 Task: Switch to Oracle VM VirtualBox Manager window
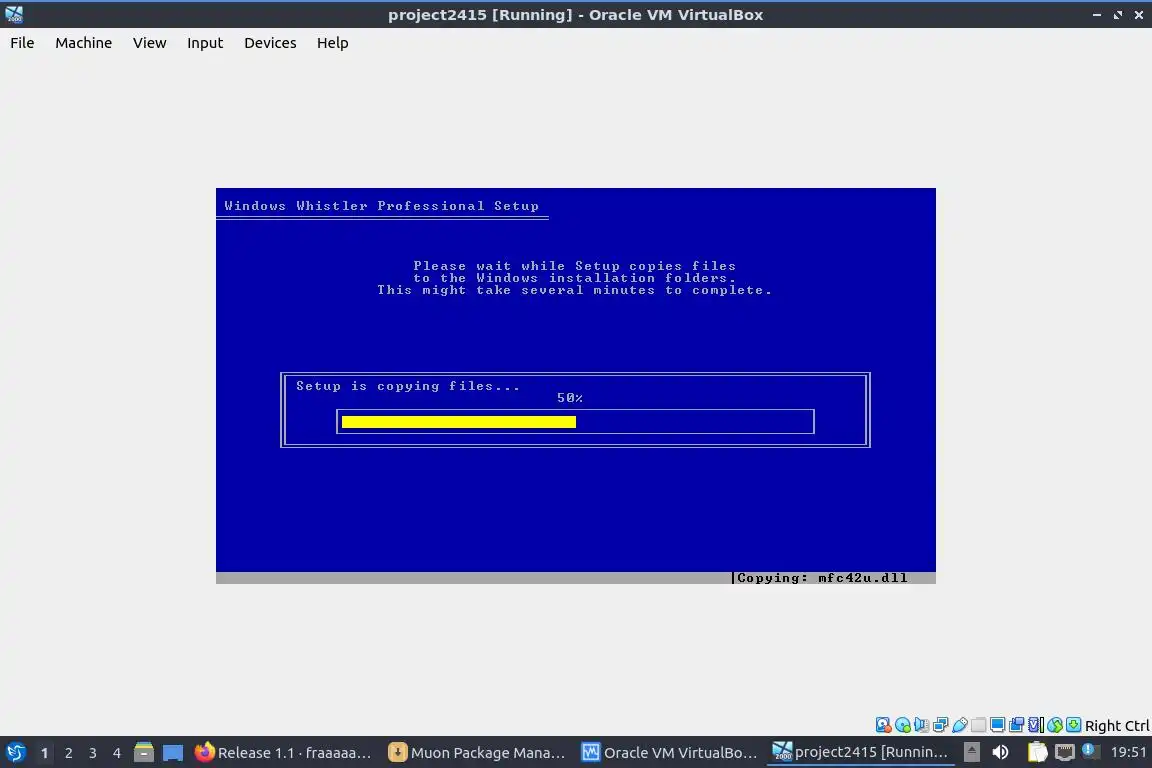pyautogui.click(x=670, y=752)
